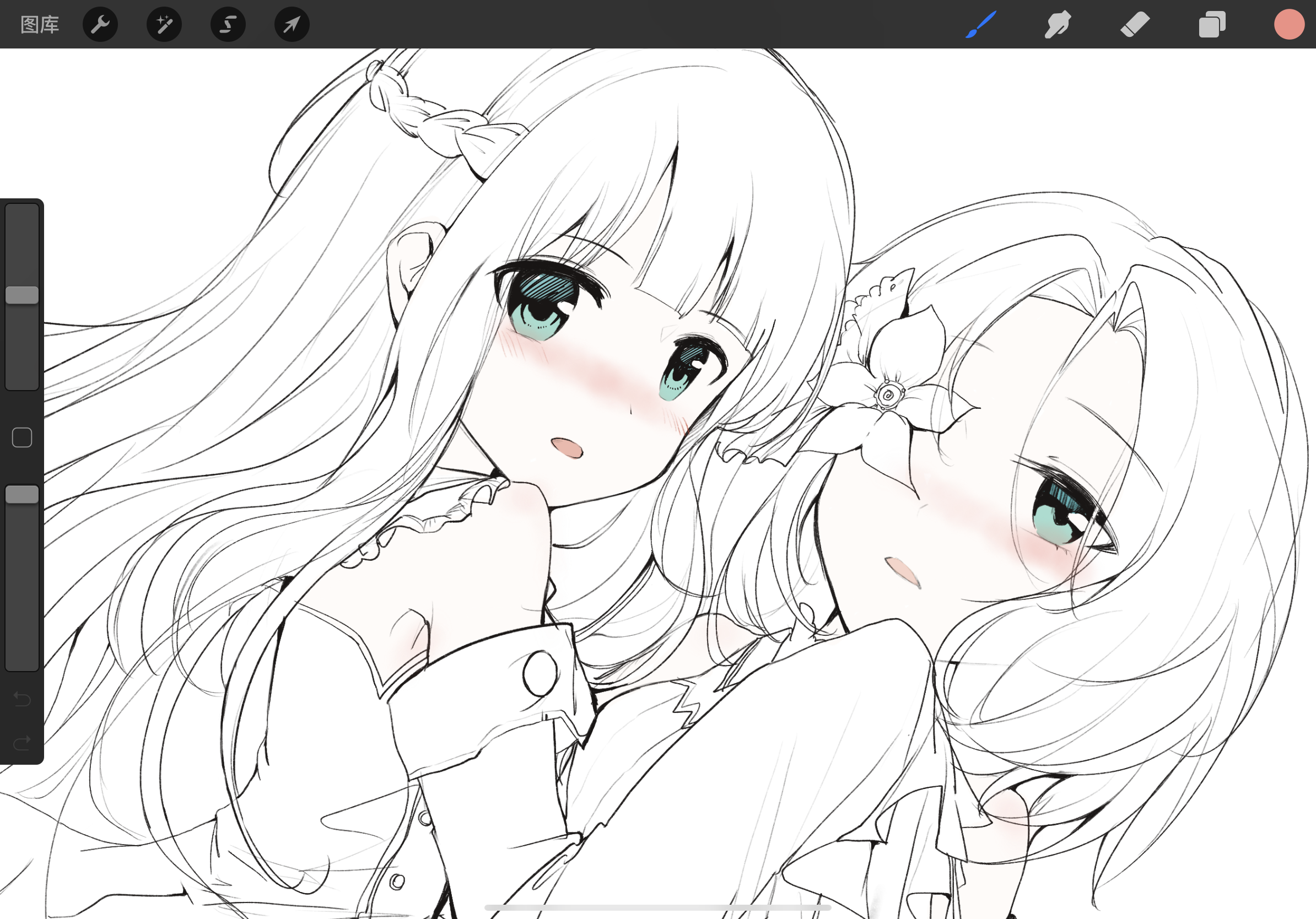
Task: Tap the square modify button in sidebar
Action: point(22,437)
